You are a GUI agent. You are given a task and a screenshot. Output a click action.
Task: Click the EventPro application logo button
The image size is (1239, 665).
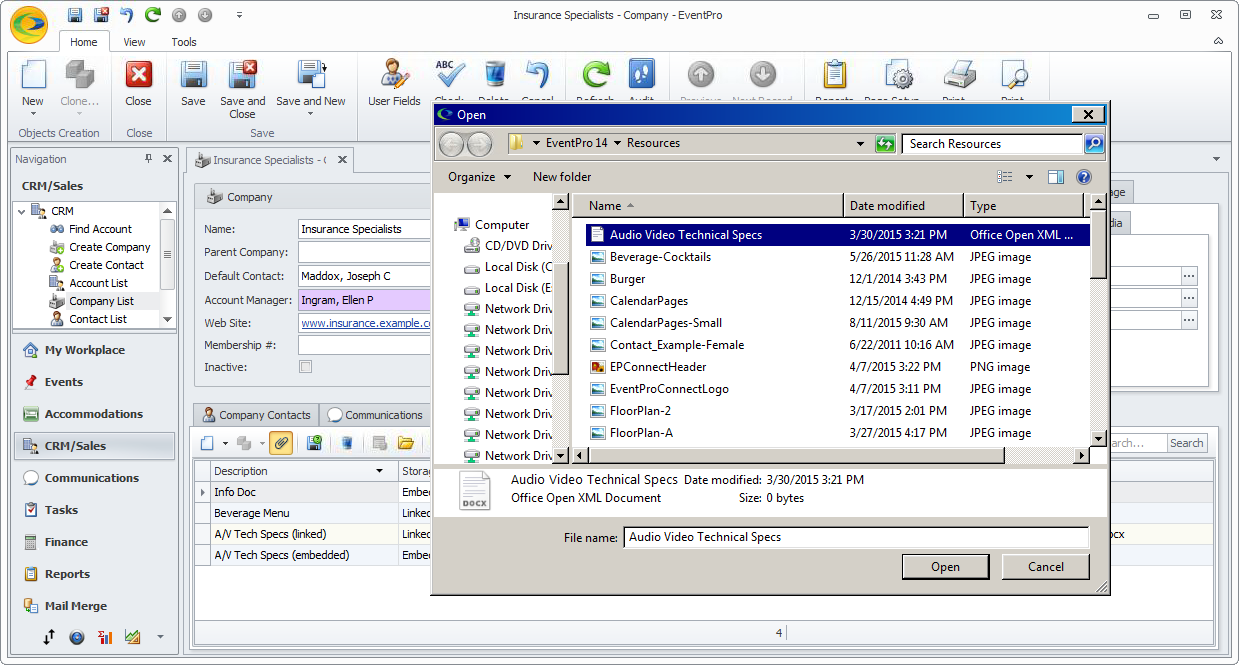point(29,25)
